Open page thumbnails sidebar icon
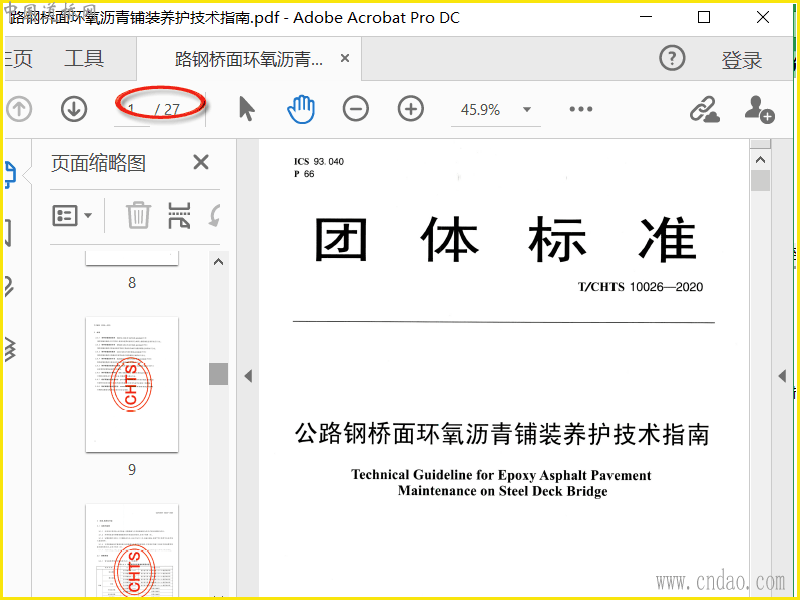The height and width of the screenshot is (600, 800). point(10,175)
